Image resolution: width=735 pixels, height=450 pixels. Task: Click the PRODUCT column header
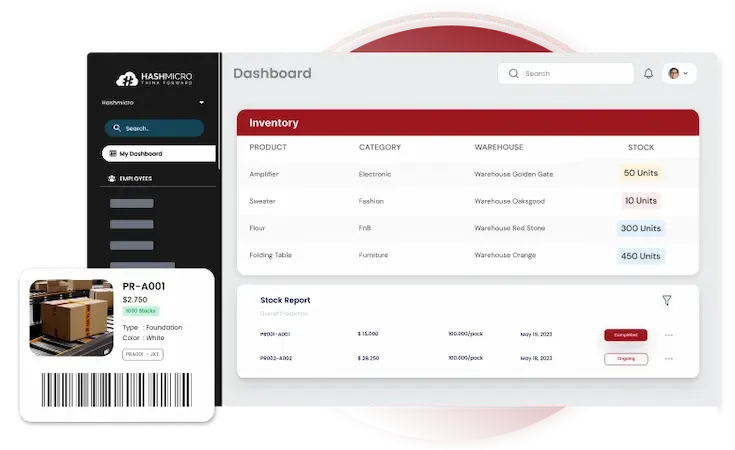[268, 147]
